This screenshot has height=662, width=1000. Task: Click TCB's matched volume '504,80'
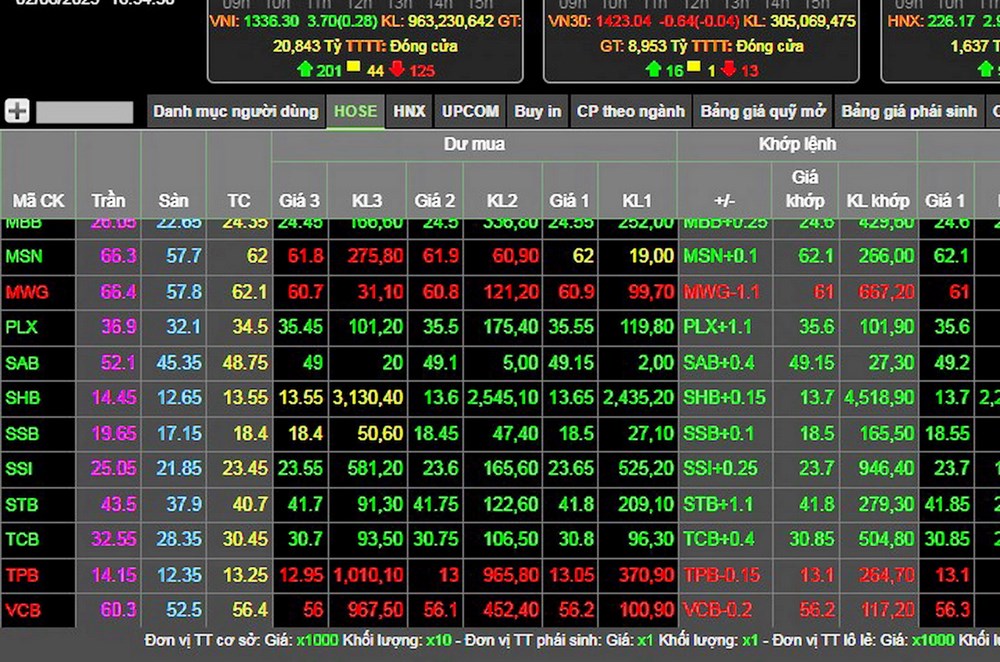click(x=886, y=540)
